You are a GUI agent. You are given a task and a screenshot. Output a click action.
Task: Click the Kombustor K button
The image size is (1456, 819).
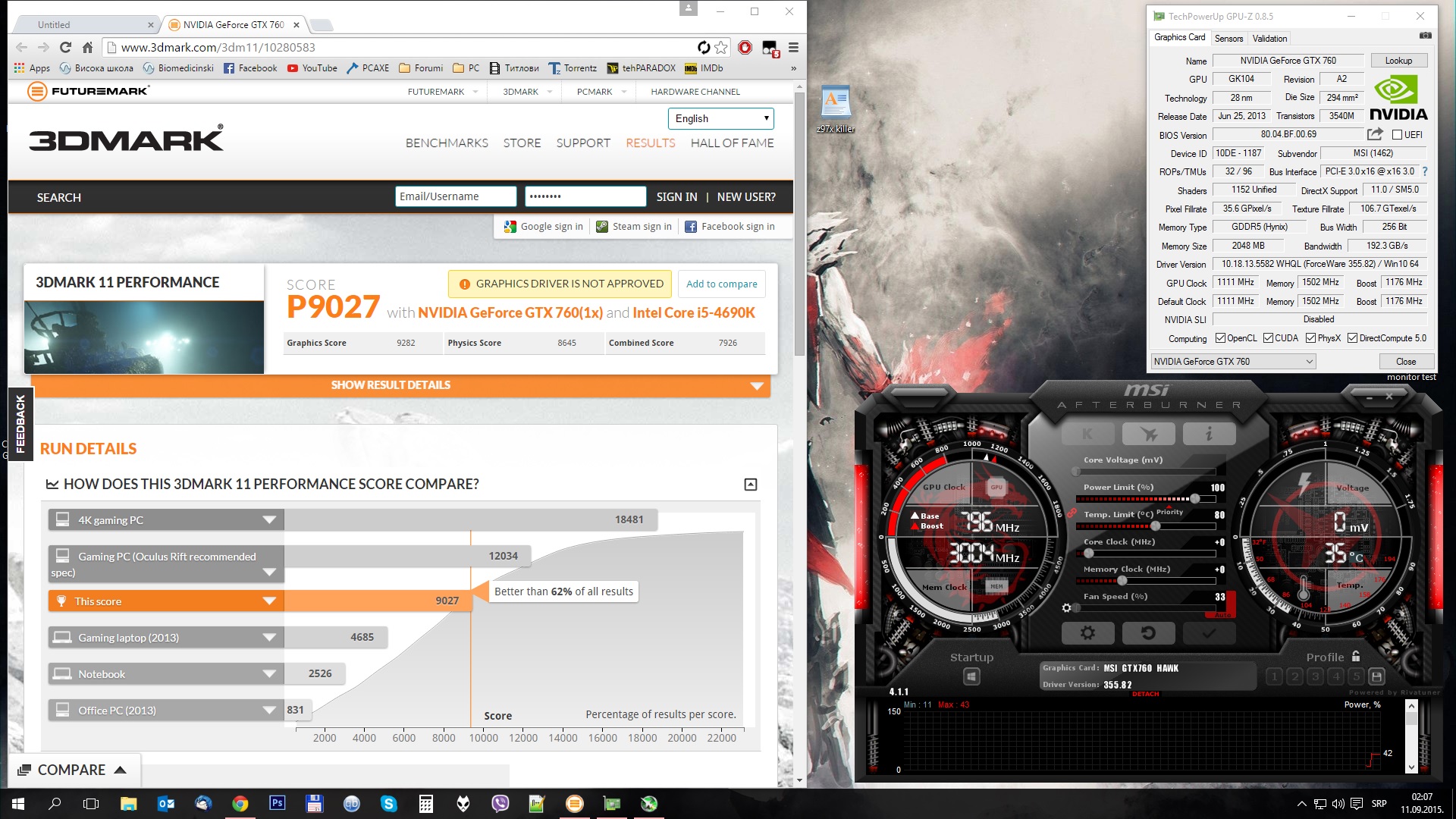(x=1087, y=434)
